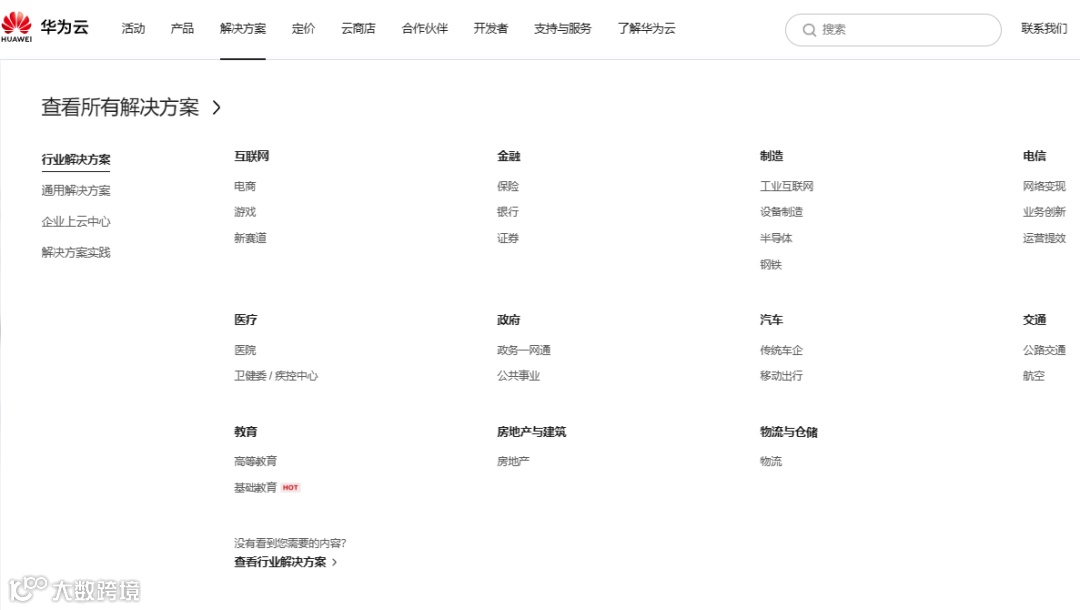Open the 开发者 menu

pyautogui.click(x=491, y=28)
